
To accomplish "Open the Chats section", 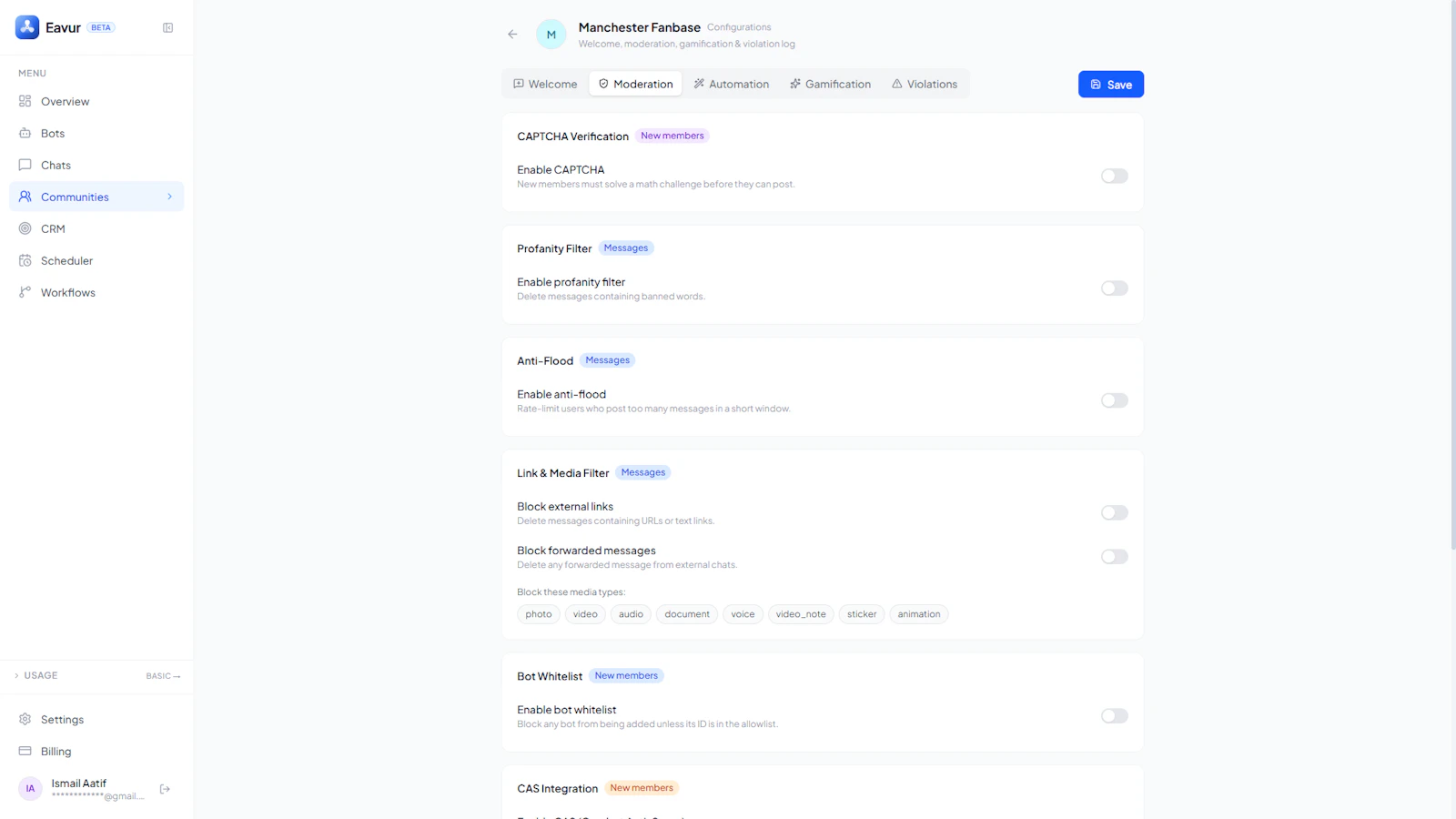I will coord(96,165).
